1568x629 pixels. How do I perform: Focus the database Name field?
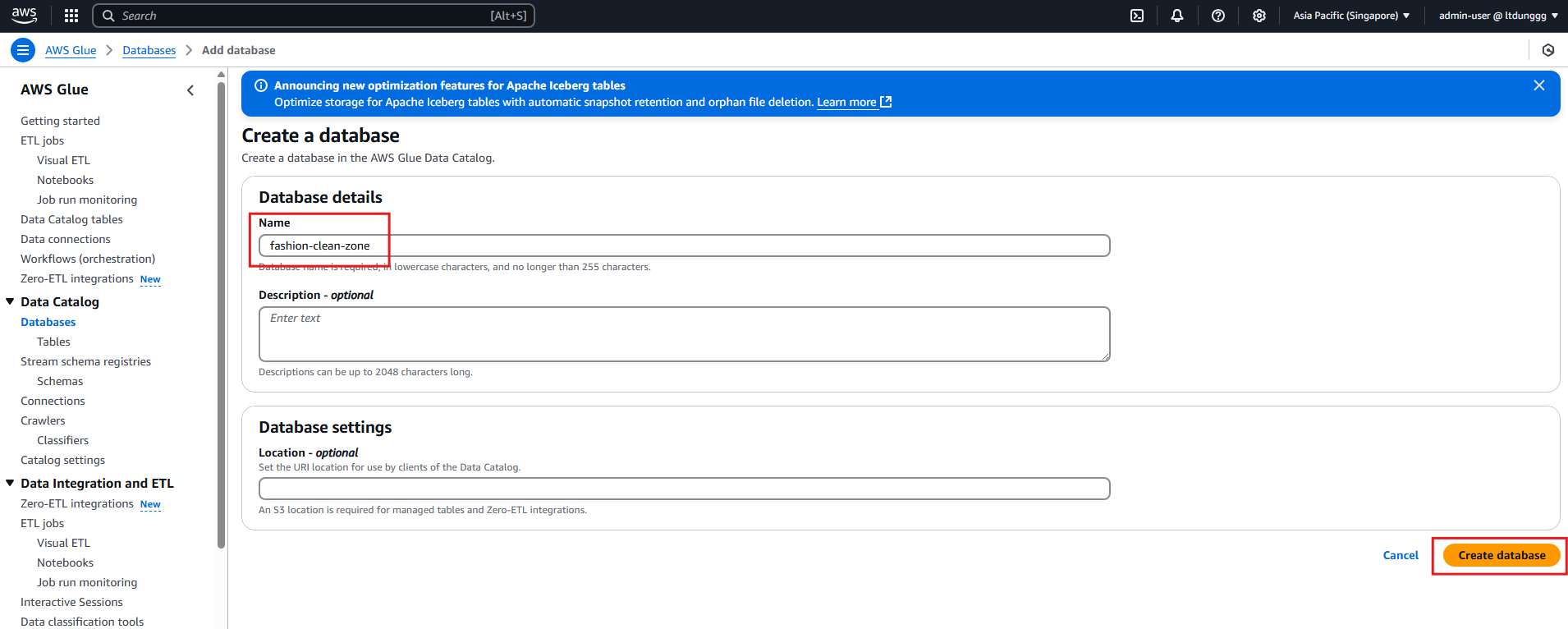684,246
